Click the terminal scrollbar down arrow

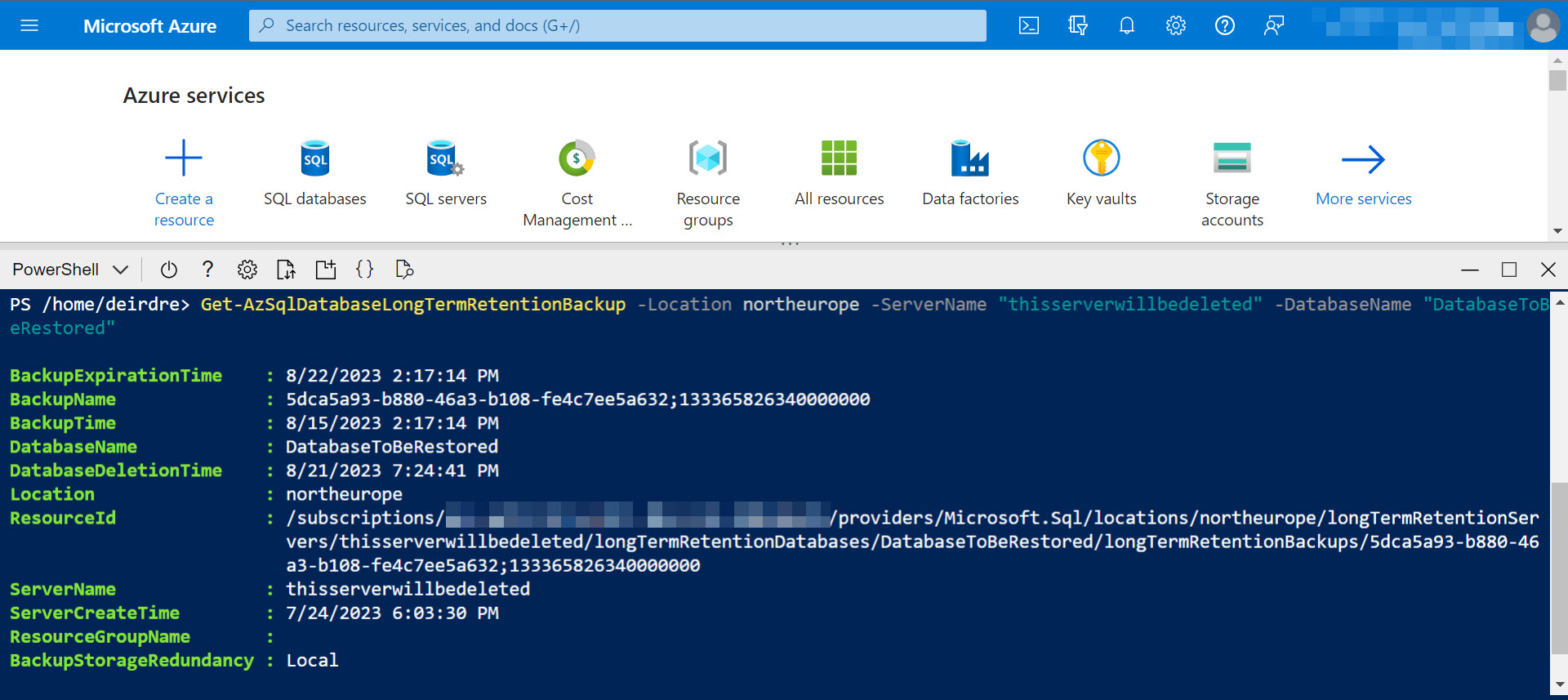pos(1559,685)
